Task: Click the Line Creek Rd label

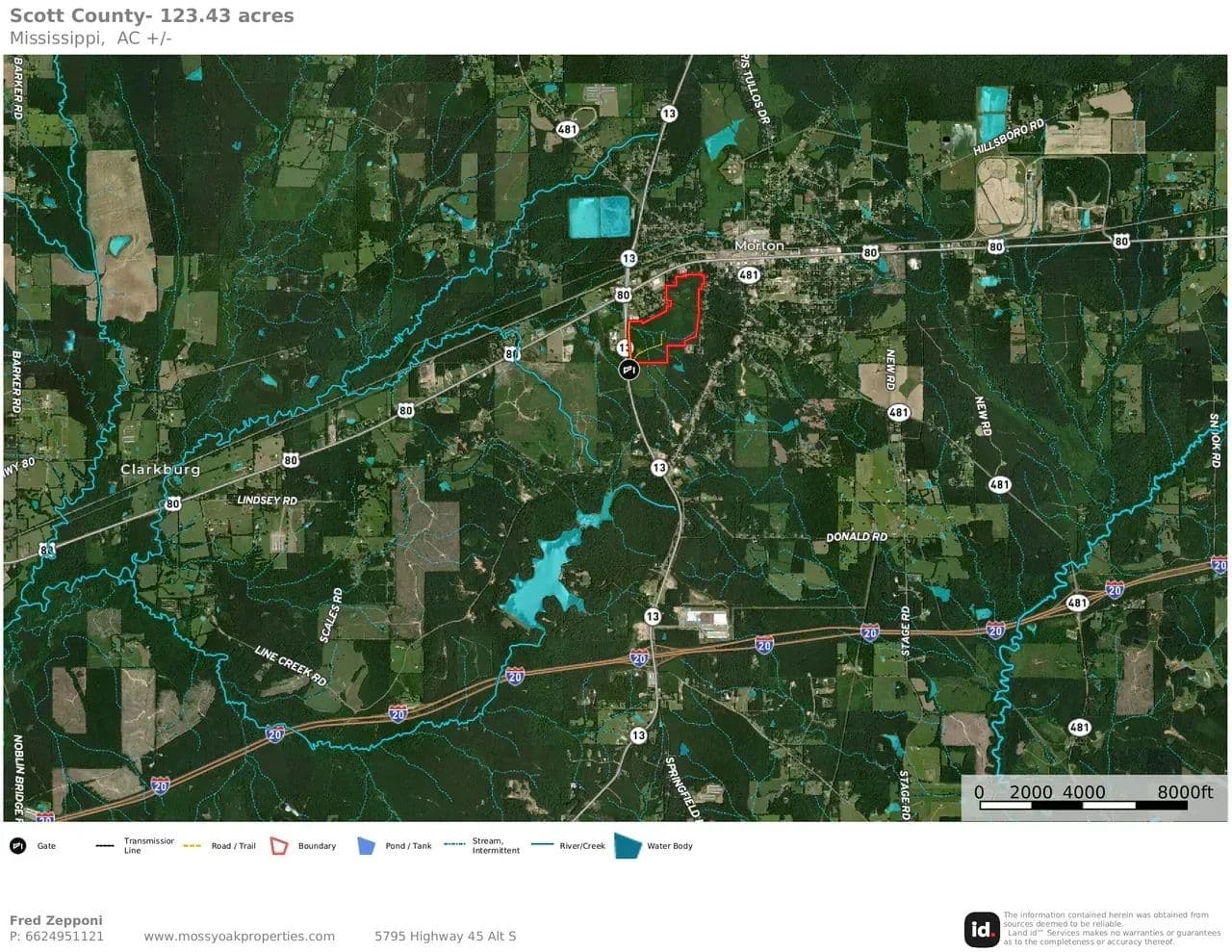Action: pyautogui.click(x=290, y=665)
